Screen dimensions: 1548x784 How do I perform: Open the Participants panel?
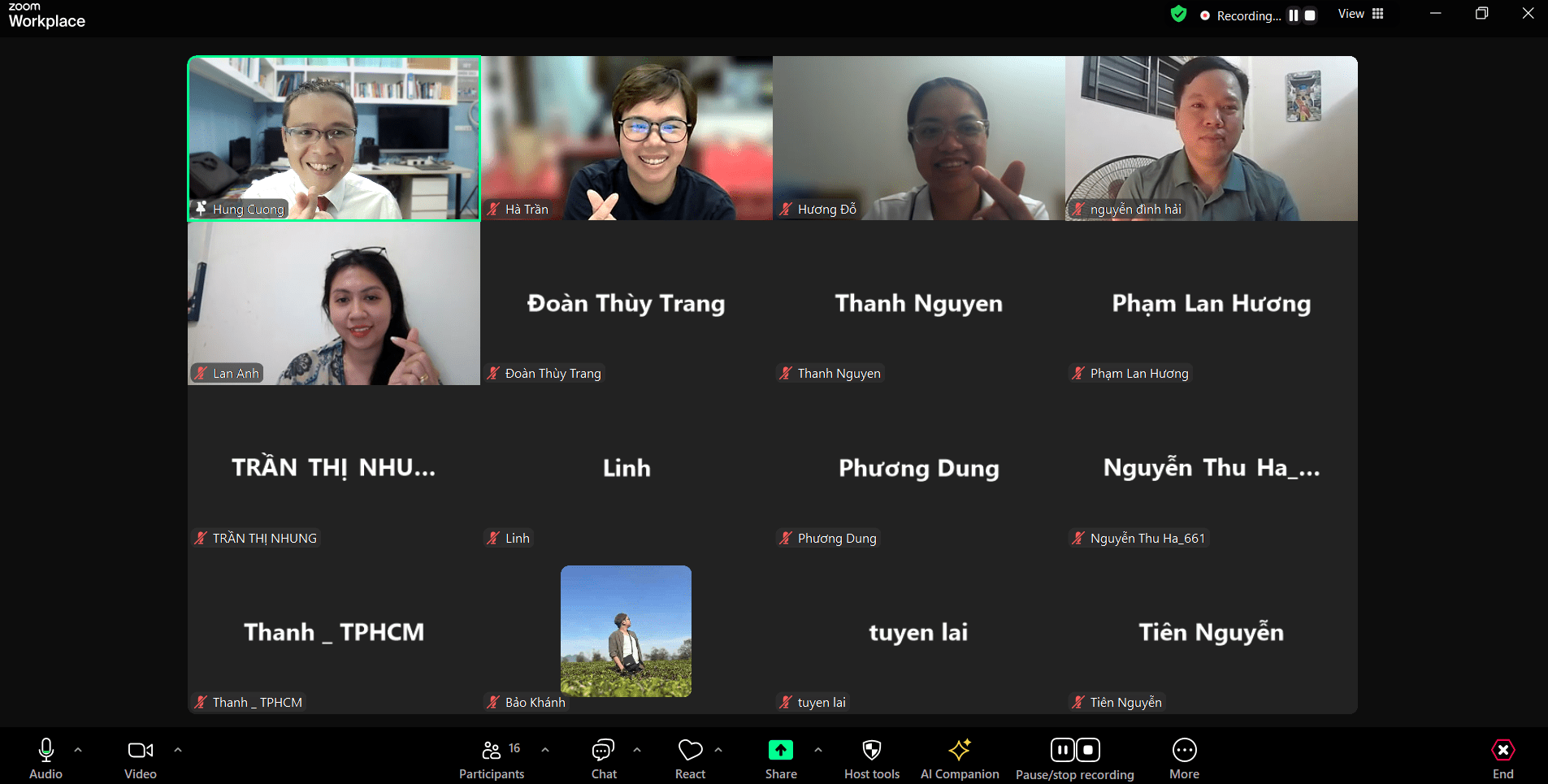point(492,759)
